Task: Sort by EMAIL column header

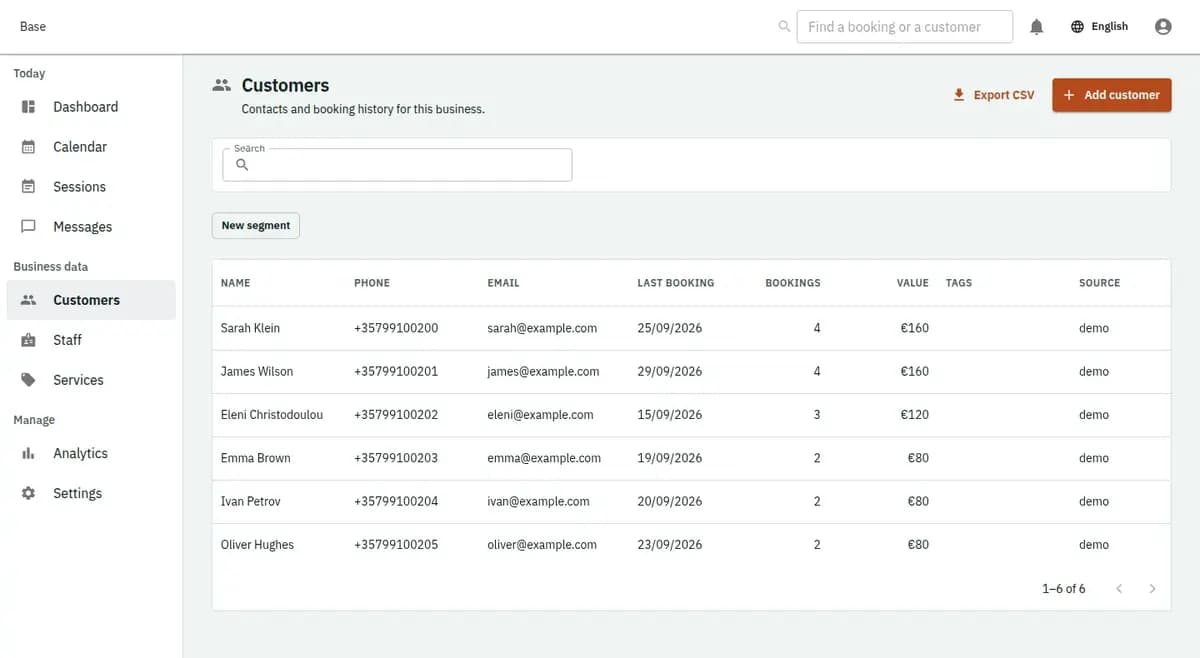Action: point(503,283)
